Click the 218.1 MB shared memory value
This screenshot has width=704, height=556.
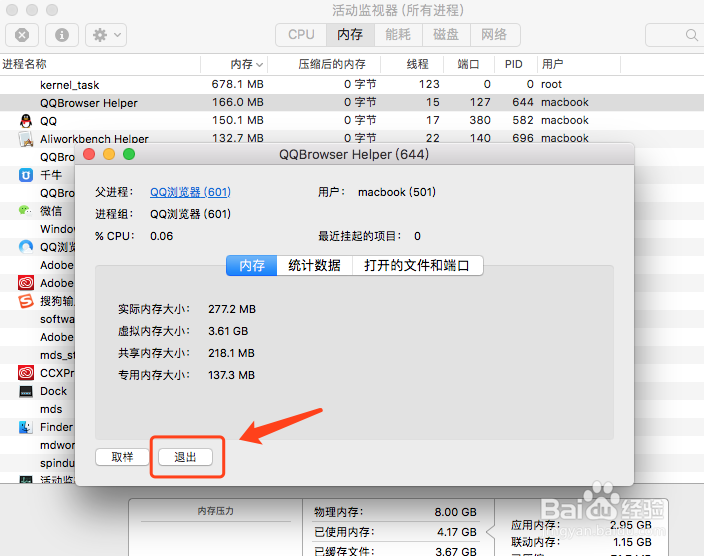[231, 353]
